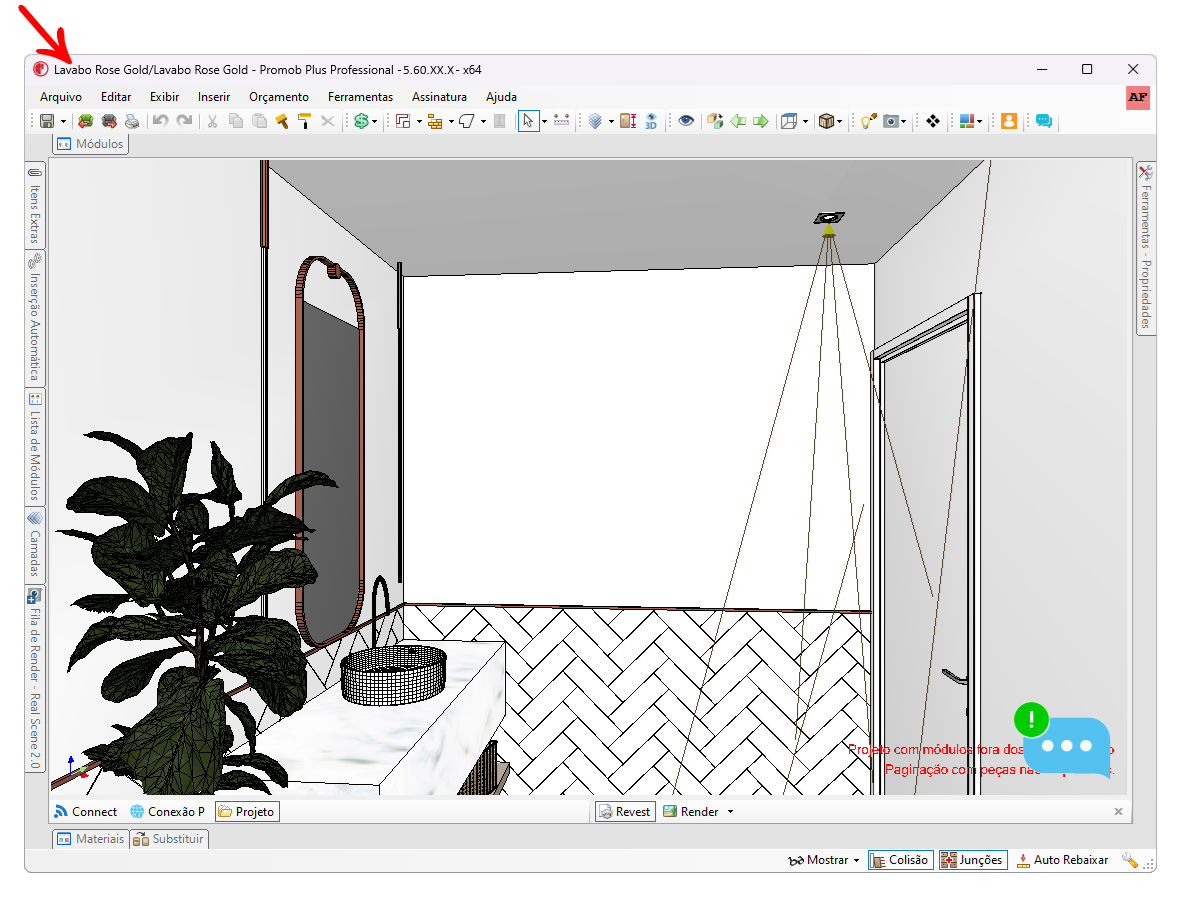Expand the dollar budget dropdown arrow

375,121
